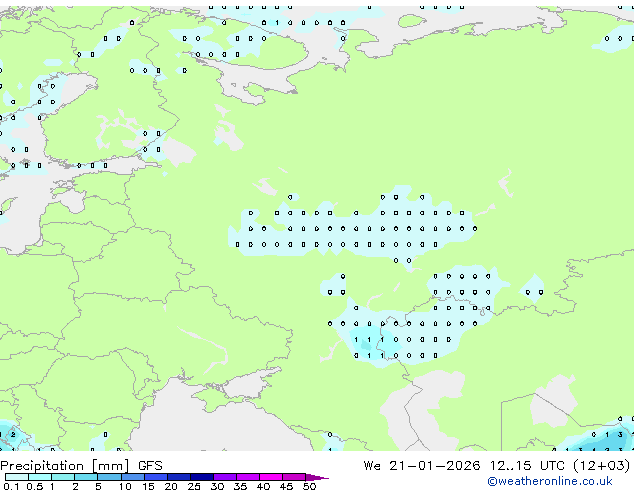Click the 'We 21-01-2026' date text
634x490 pixels.
point(422,466)
